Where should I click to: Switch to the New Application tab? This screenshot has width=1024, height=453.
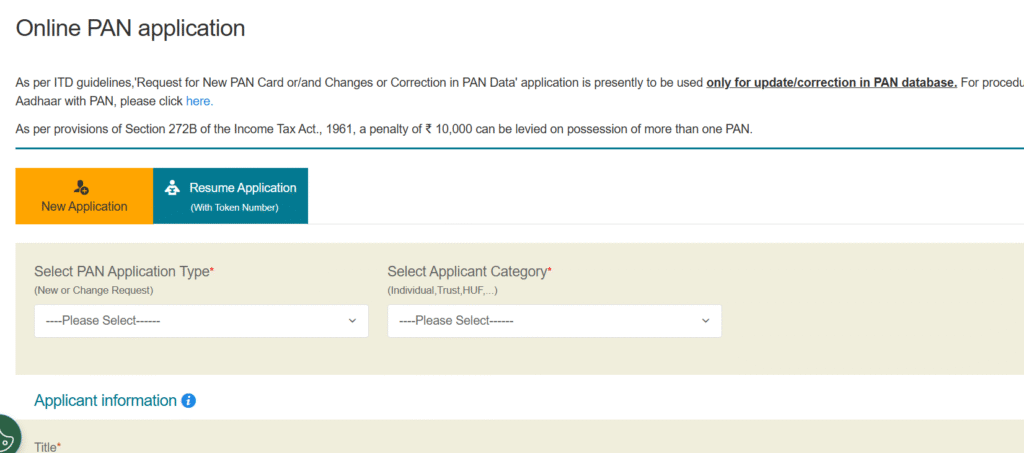tap(84, 196)
